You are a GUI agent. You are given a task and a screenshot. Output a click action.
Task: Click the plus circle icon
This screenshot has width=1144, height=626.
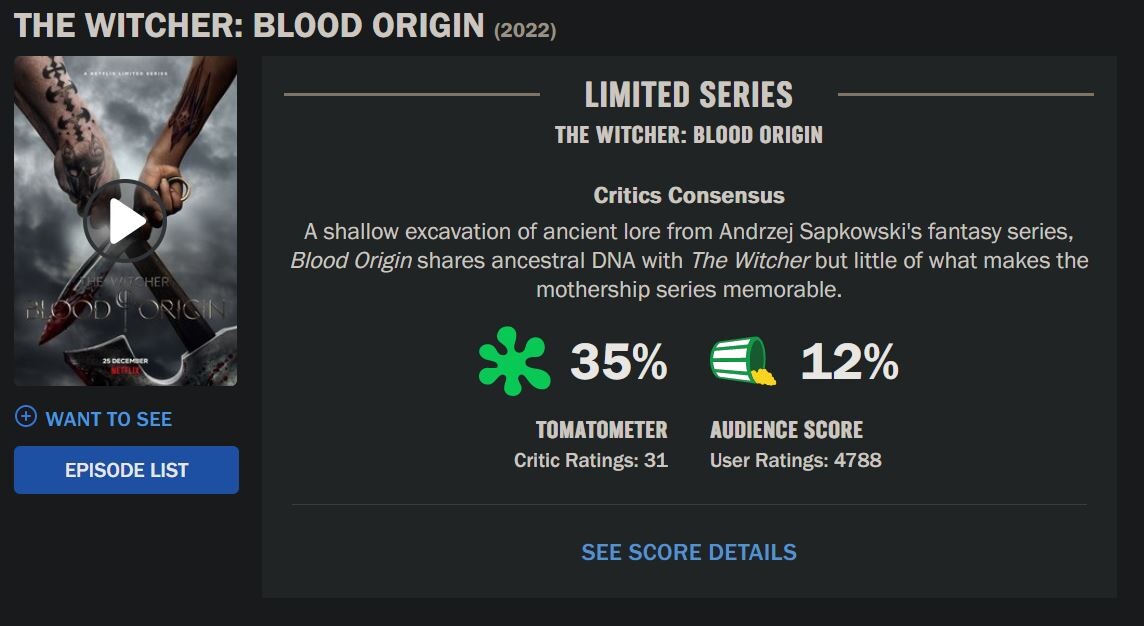(x=26, y=417)
